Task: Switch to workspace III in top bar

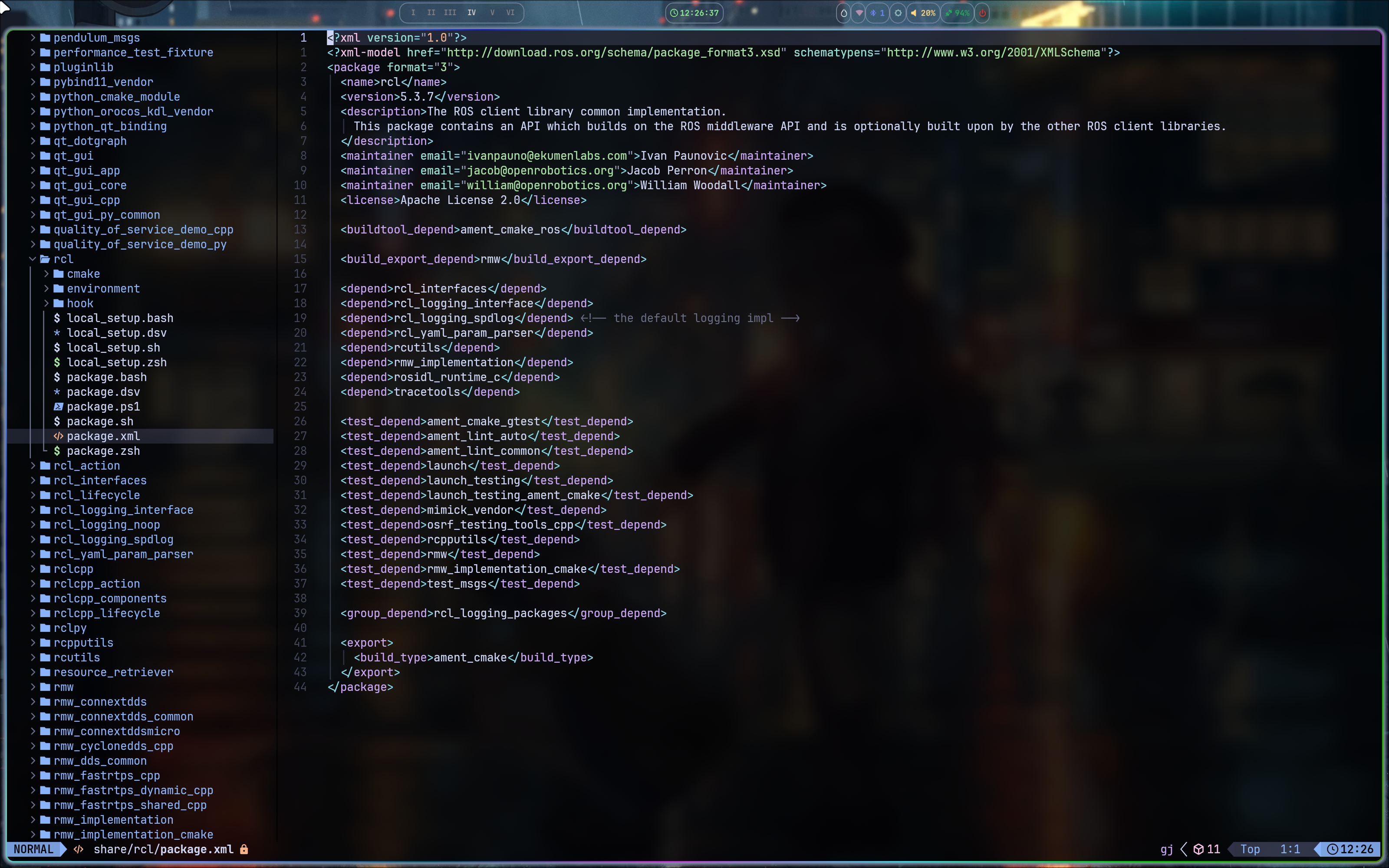Action: point(450,13)
